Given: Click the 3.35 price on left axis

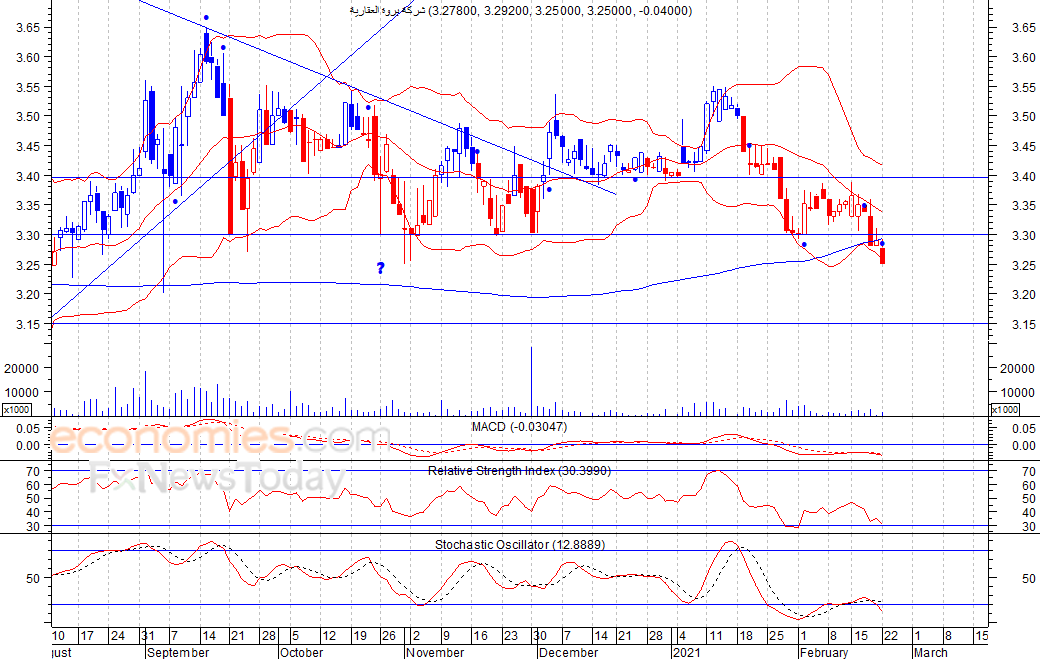Looking at the screenshot, I should (x=28, y=206).
